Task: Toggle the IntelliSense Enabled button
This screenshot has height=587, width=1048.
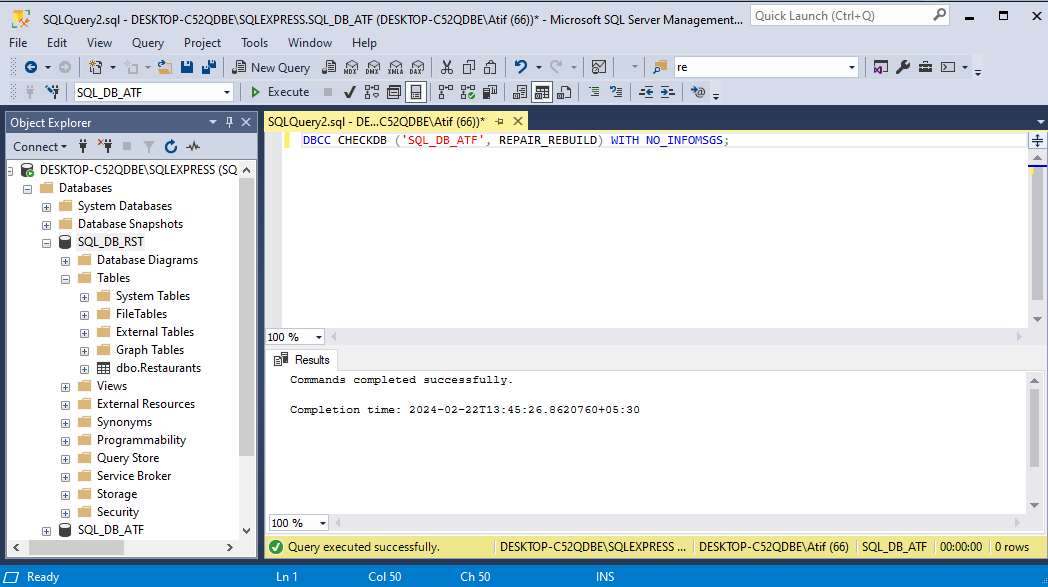Action: 416,92
